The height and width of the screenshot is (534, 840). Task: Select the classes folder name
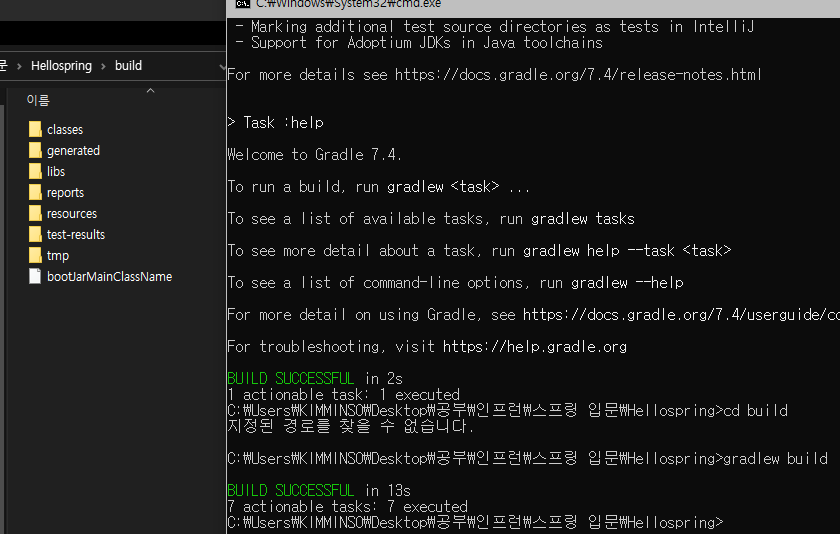pos(65,130)
